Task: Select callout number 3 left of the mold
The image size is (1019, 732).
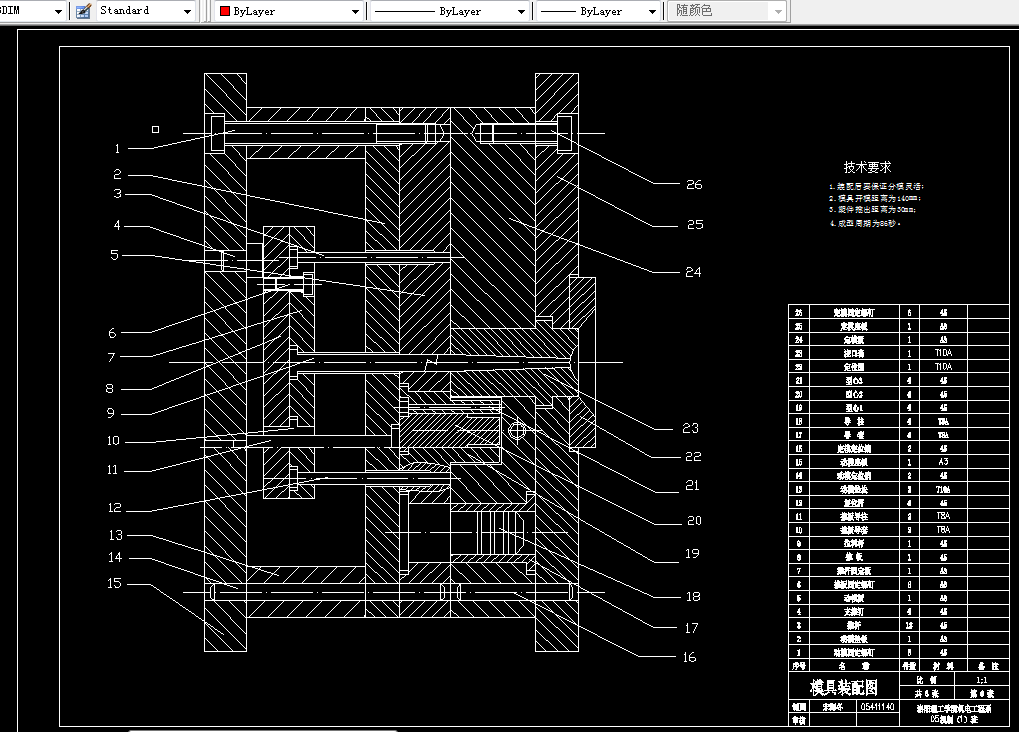Action: [x=117, y=194]
